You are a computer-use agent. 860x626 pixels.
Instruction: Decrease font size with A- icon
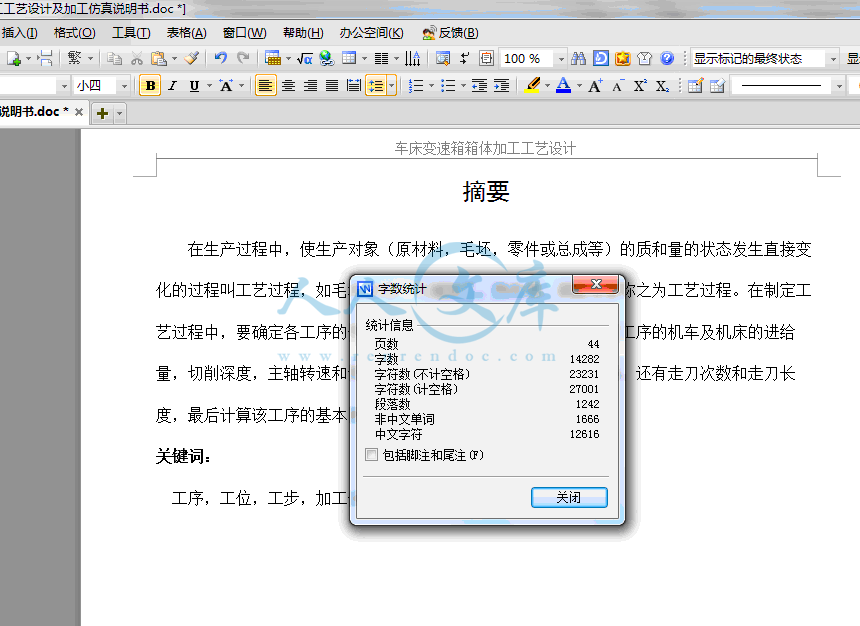[x=618, y=86]
